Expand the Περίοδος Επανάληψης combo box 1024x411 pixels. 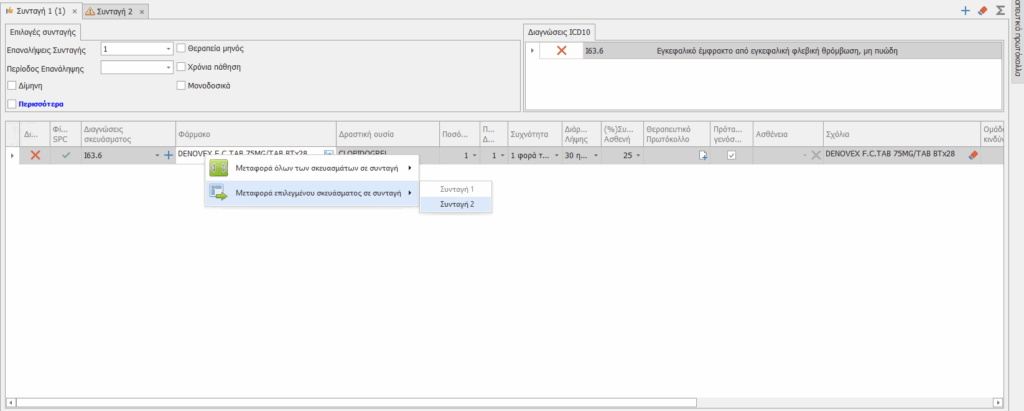(x=168, y=67)
